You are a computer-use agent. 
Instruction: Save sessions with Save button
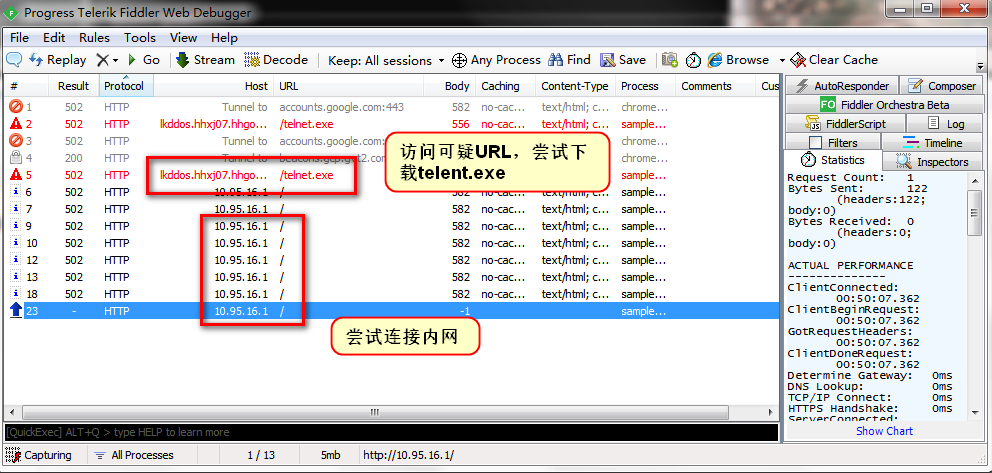point(623,60)
